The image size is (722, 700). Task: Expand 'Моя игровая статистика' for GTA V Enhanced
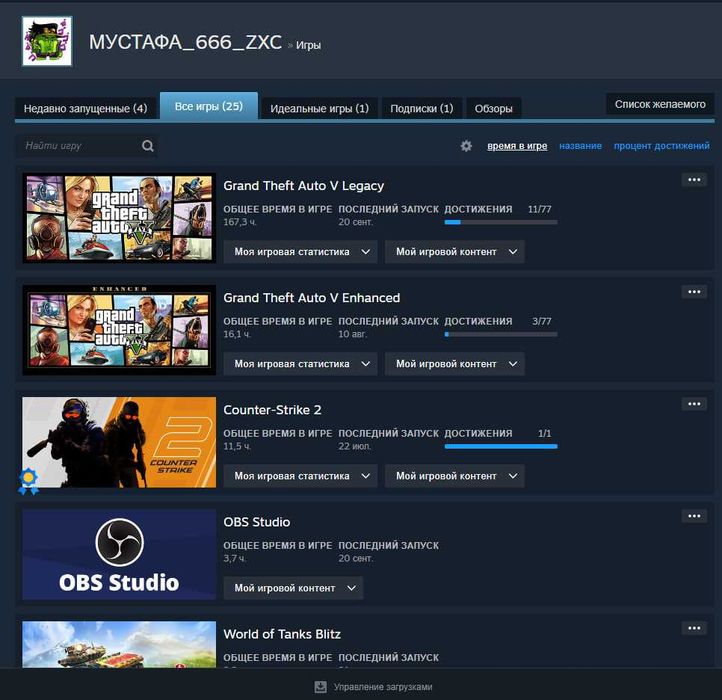(x=300, y=364)
